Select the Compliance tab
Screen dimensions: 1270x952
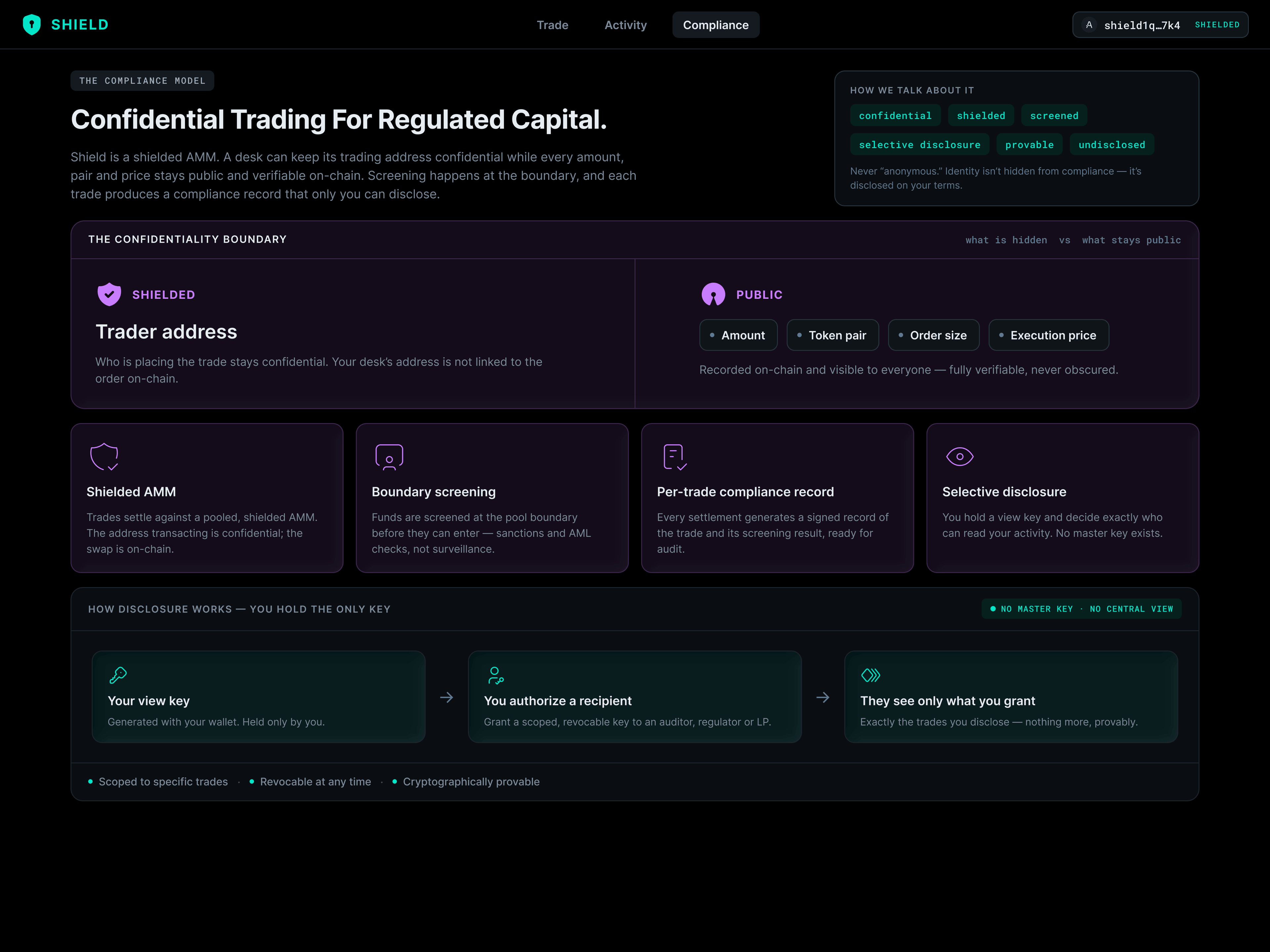tap(715, 25)
